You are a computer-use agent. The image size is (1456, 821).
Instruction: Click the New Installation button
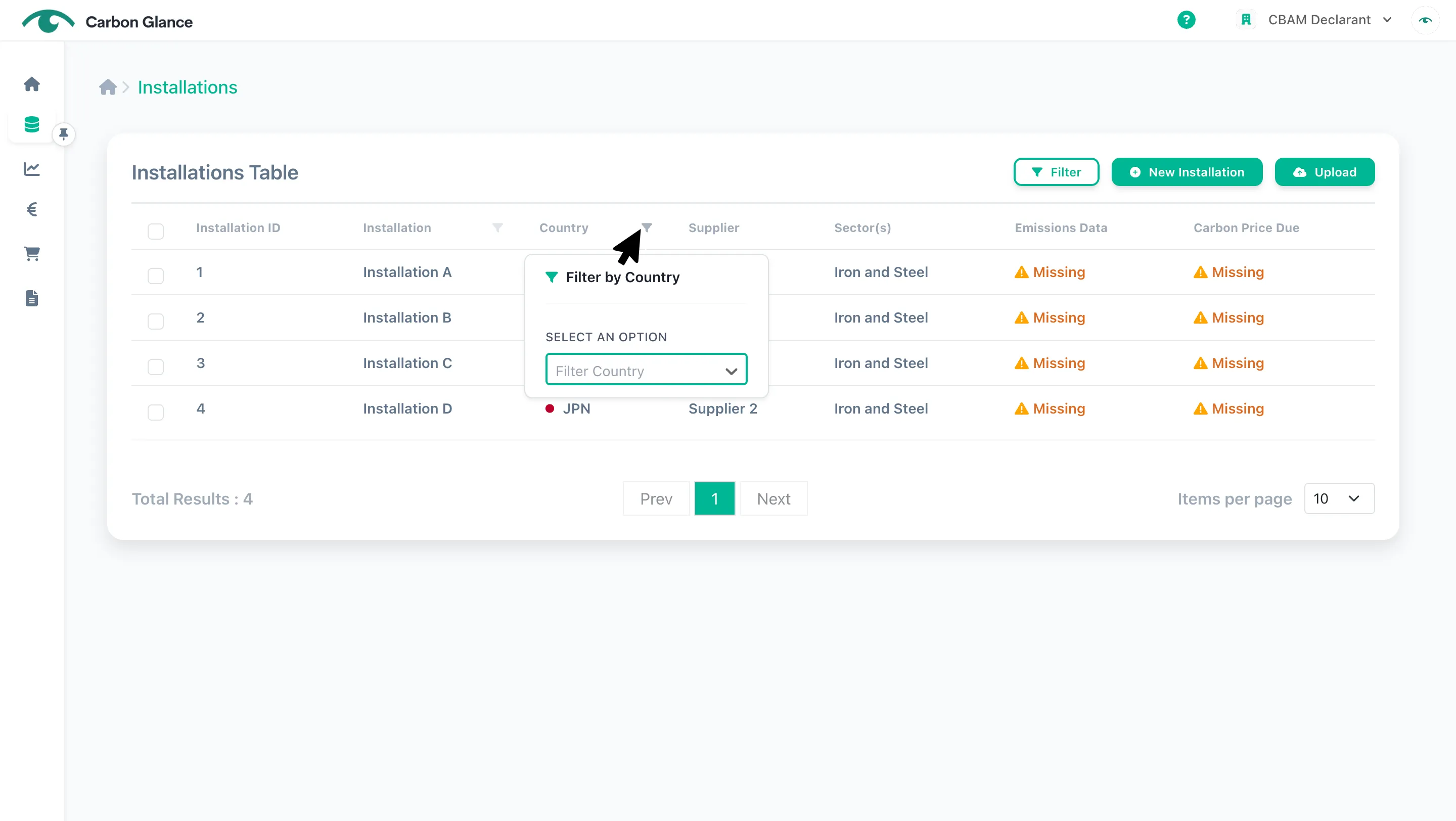(1187, 172)
